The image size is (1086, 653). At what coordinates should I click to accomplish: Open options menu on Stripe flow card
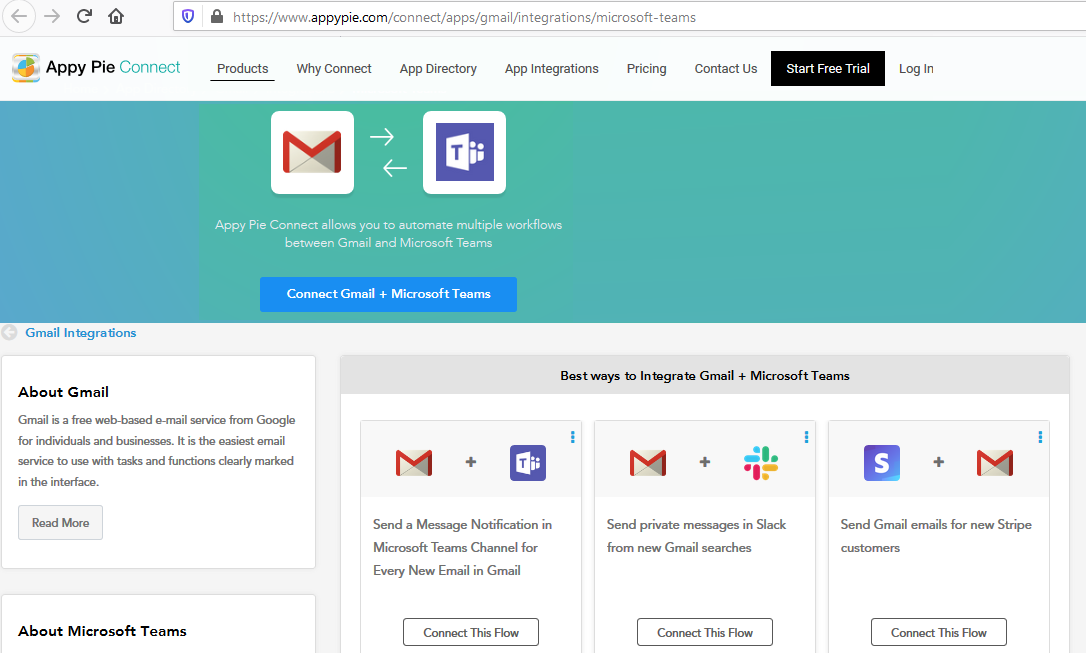[1040, 437]
